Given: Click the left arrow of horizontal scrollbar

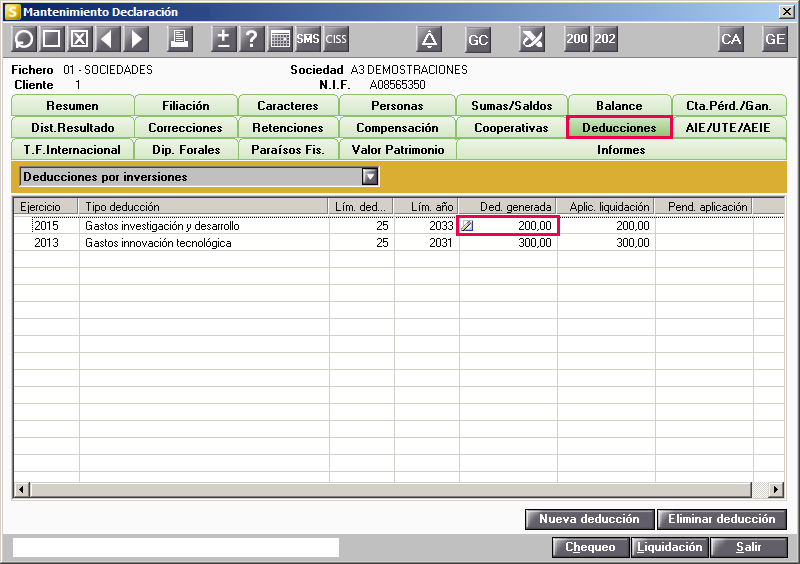Looking at the screenshot, I should click(21, 489).
